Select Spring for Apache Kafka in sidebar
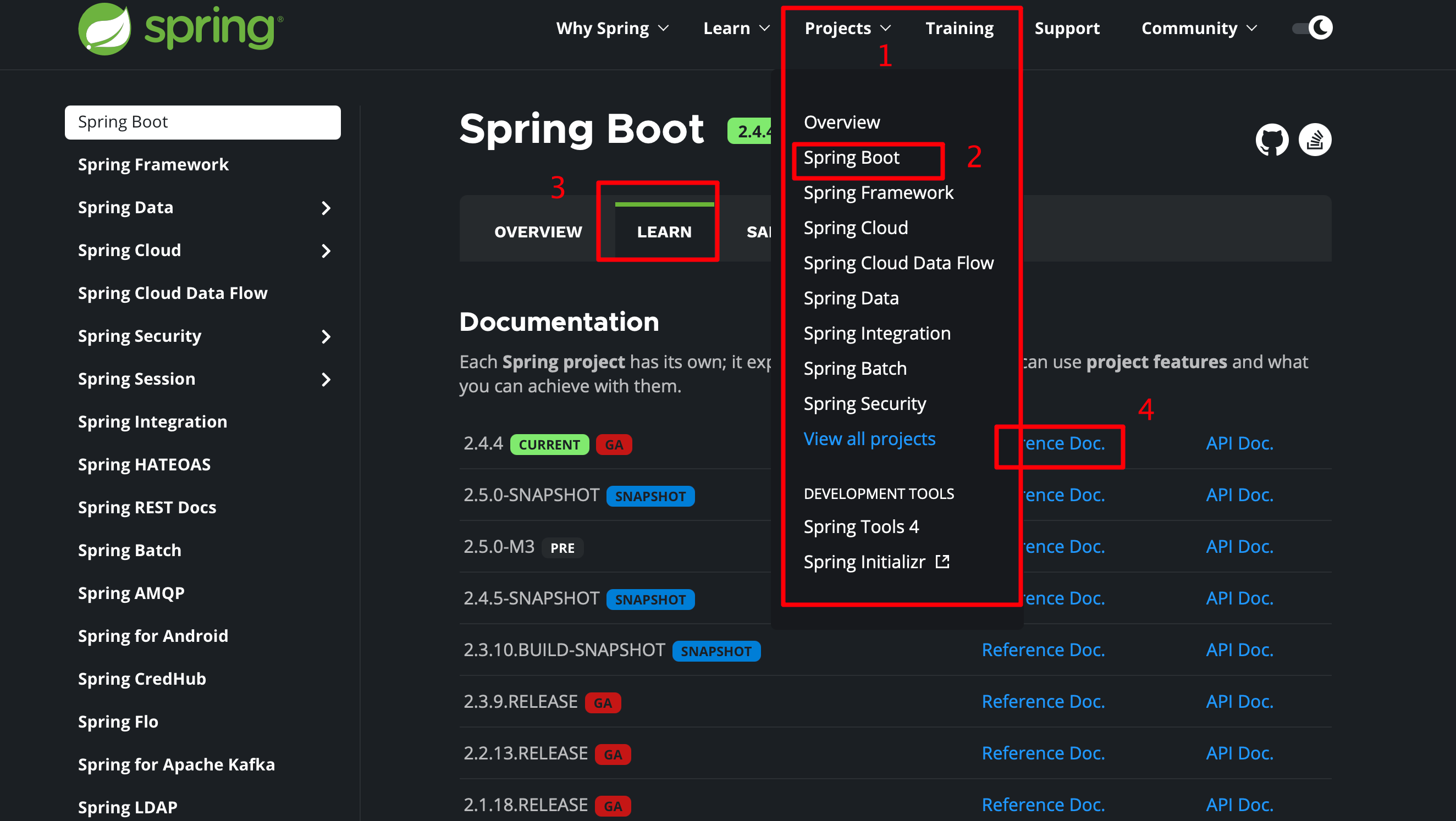Viewport: 1456px width, 821px height. point(177,765)
